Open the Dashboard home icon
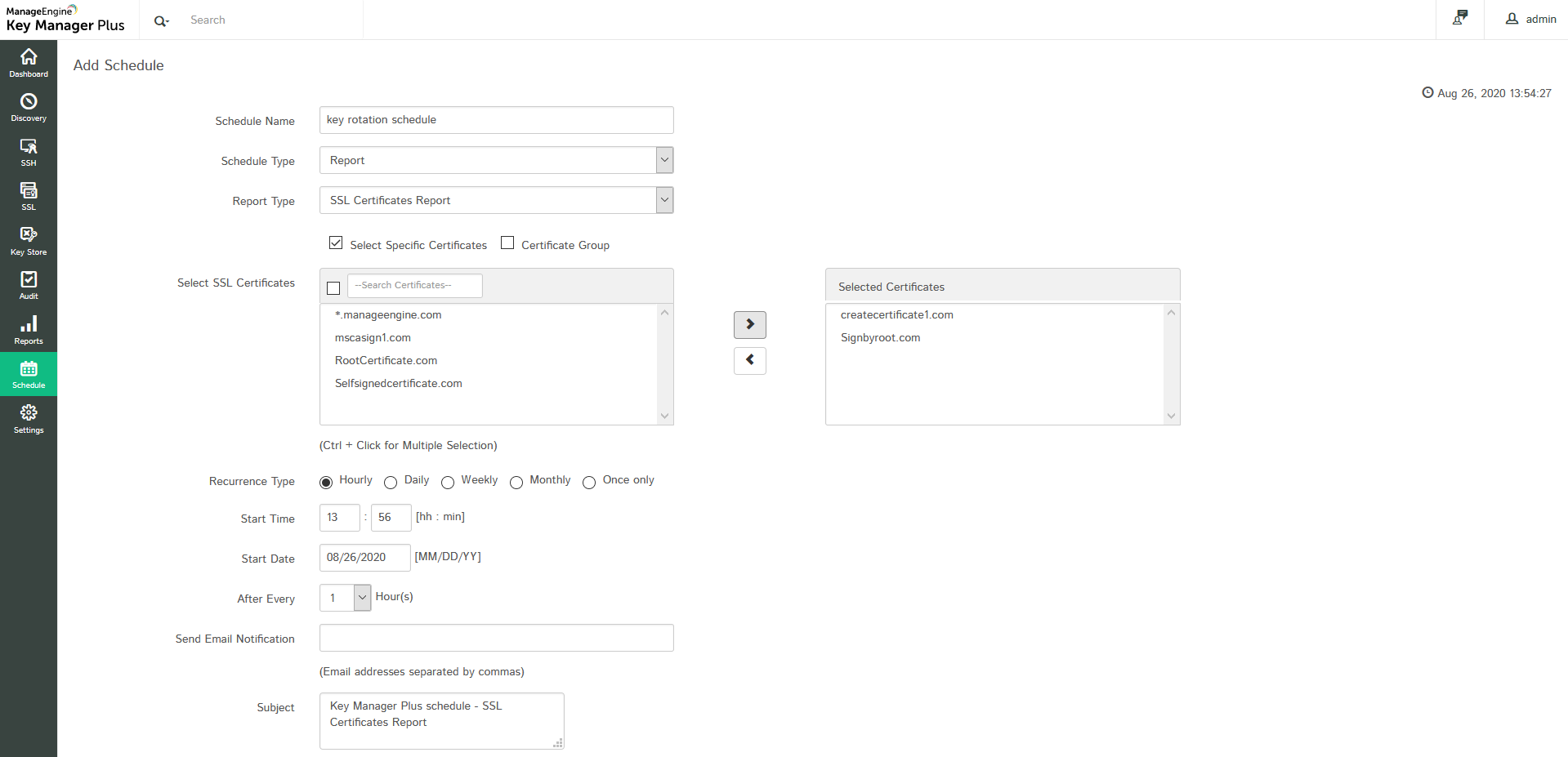This screenshot has width=1568, height=757. pyautogui.click(x=29, y=57)
